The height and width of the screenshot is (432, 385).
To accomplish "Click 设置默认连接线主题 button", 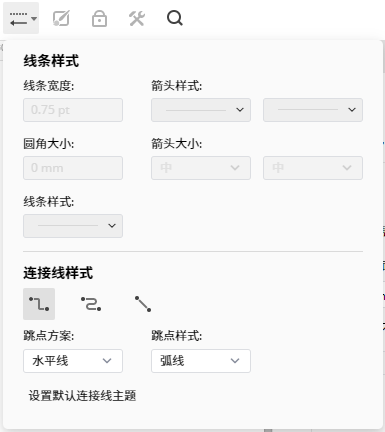I will (82, 396).
